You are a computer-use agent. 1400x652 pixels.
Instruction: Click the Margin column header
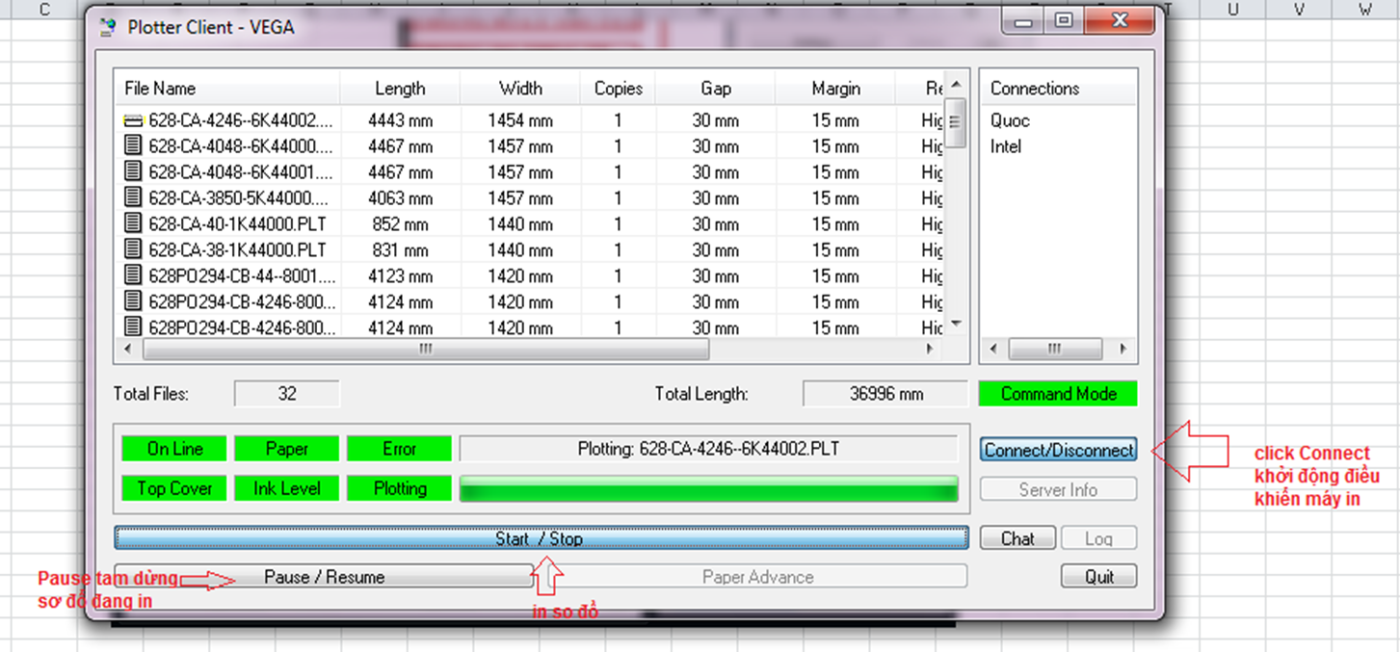[836, 89]
